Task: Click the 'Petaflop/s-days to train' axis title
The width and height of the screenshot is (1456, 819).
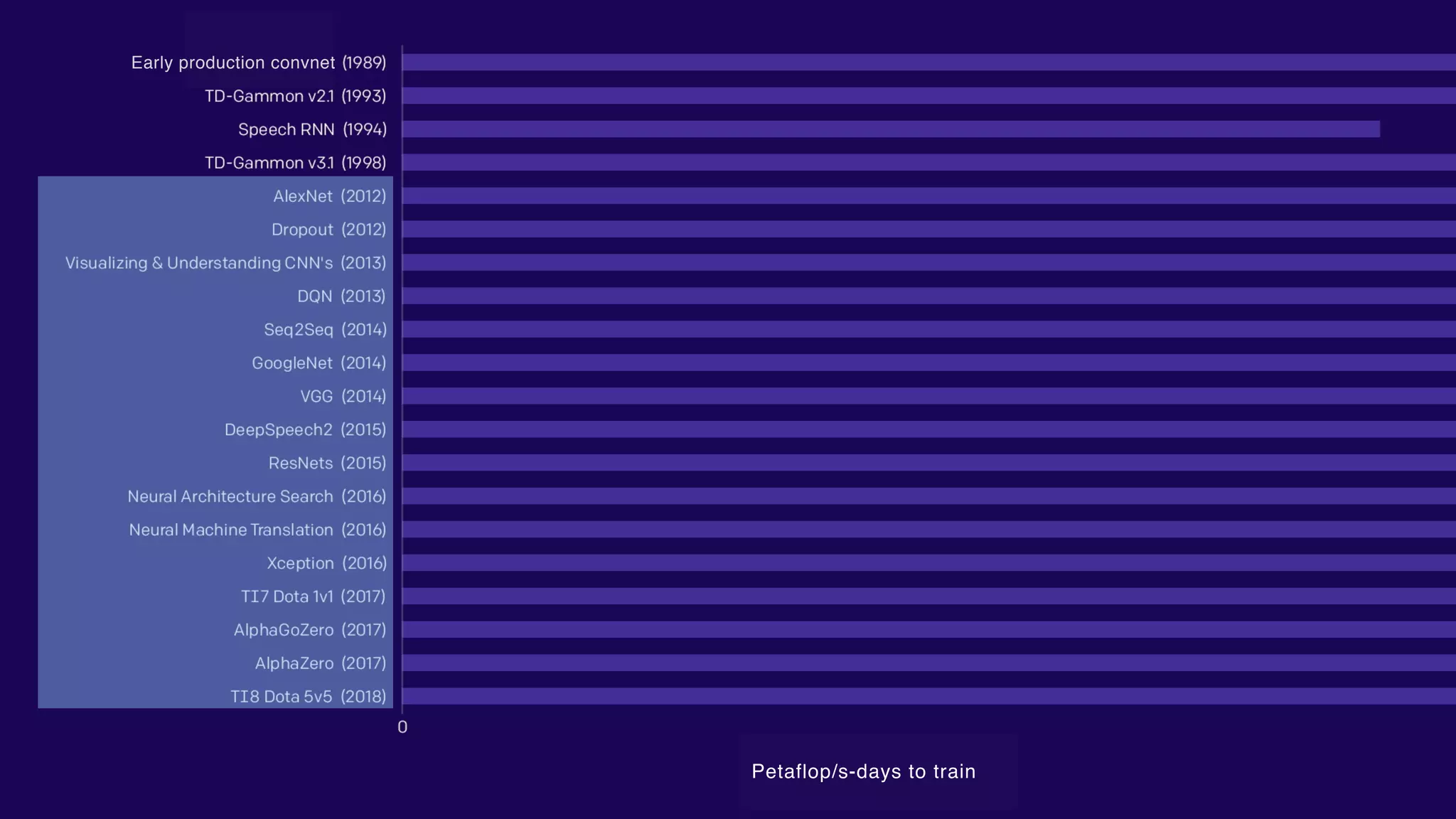Action: tap(864, 771)
